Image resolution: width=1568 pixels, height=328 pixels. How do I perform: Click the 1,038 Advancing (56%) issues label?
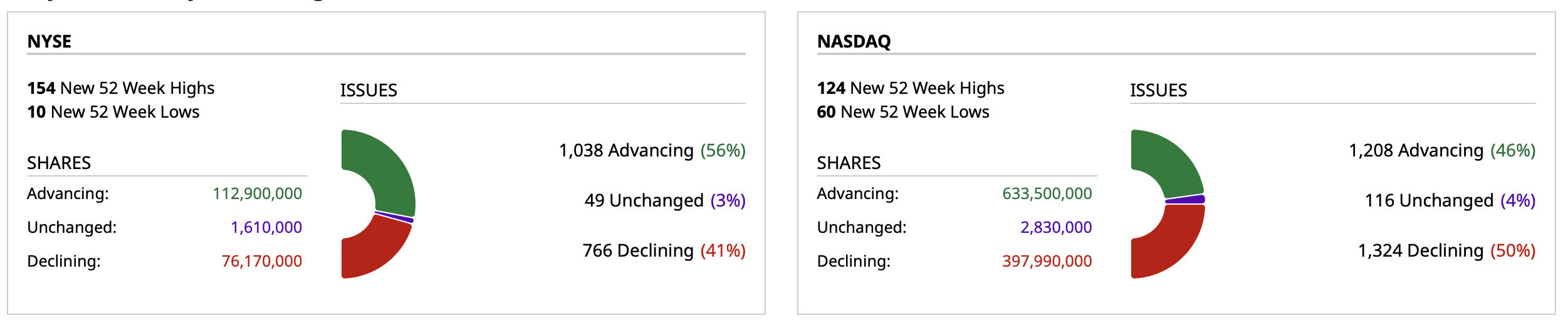pyautogui.click(x=652, y=151)
